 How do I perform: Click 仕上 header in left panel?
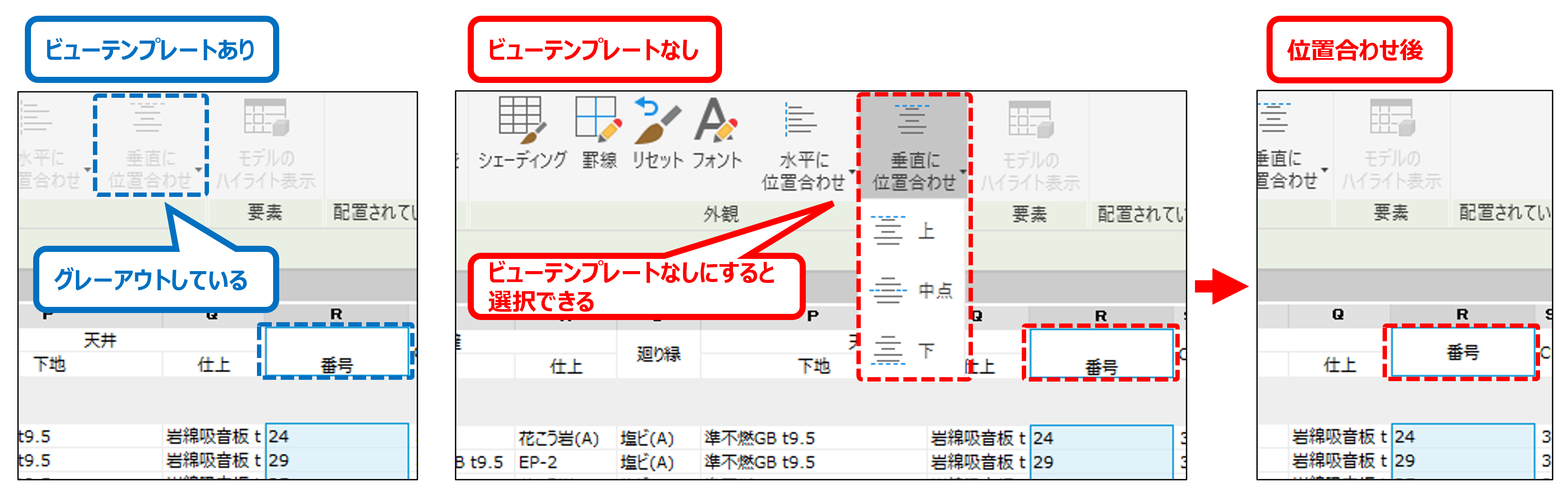click(x=214, y=364)
